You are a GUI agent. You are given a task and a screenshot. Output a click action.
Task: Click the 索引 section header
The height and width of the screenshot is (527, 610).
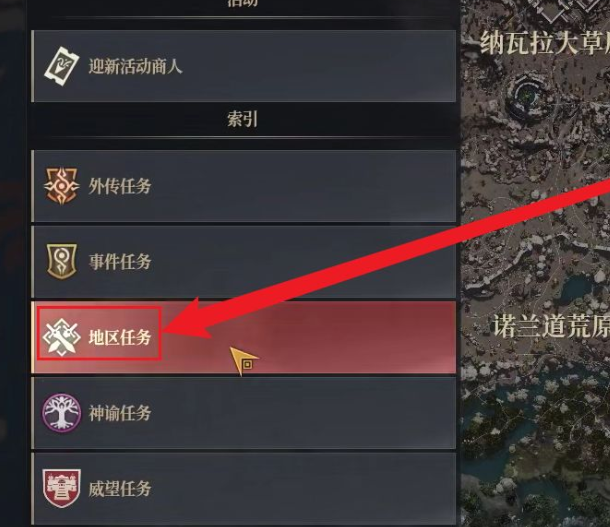tap(242, 119)
